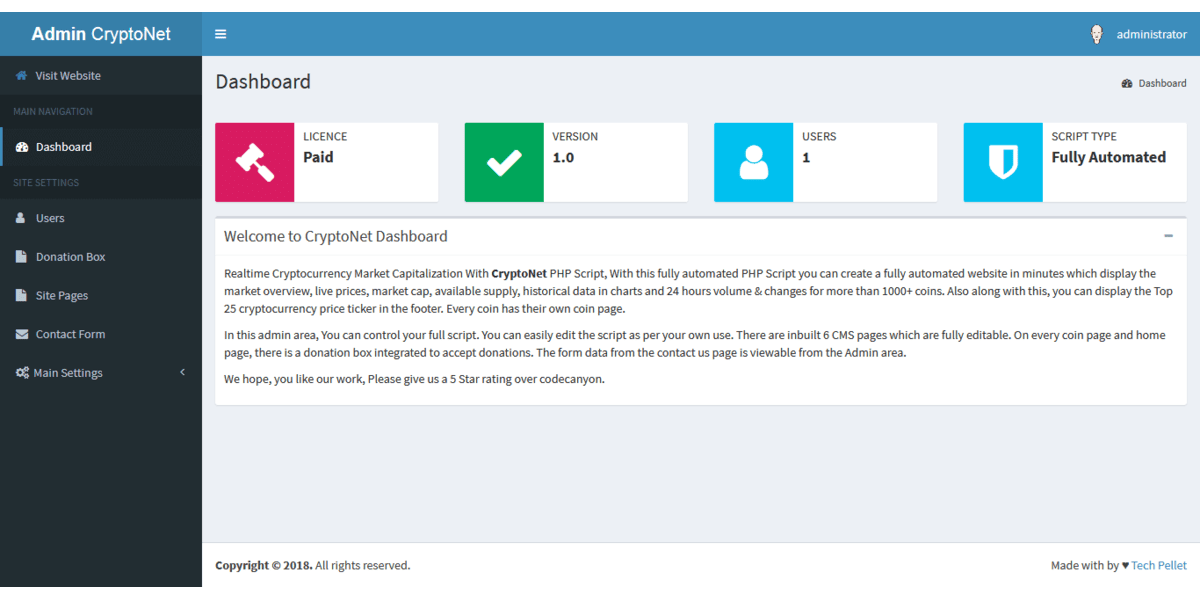
Task: Collapse the Welcome panel with minus button
Action: tap(1168, 236)
